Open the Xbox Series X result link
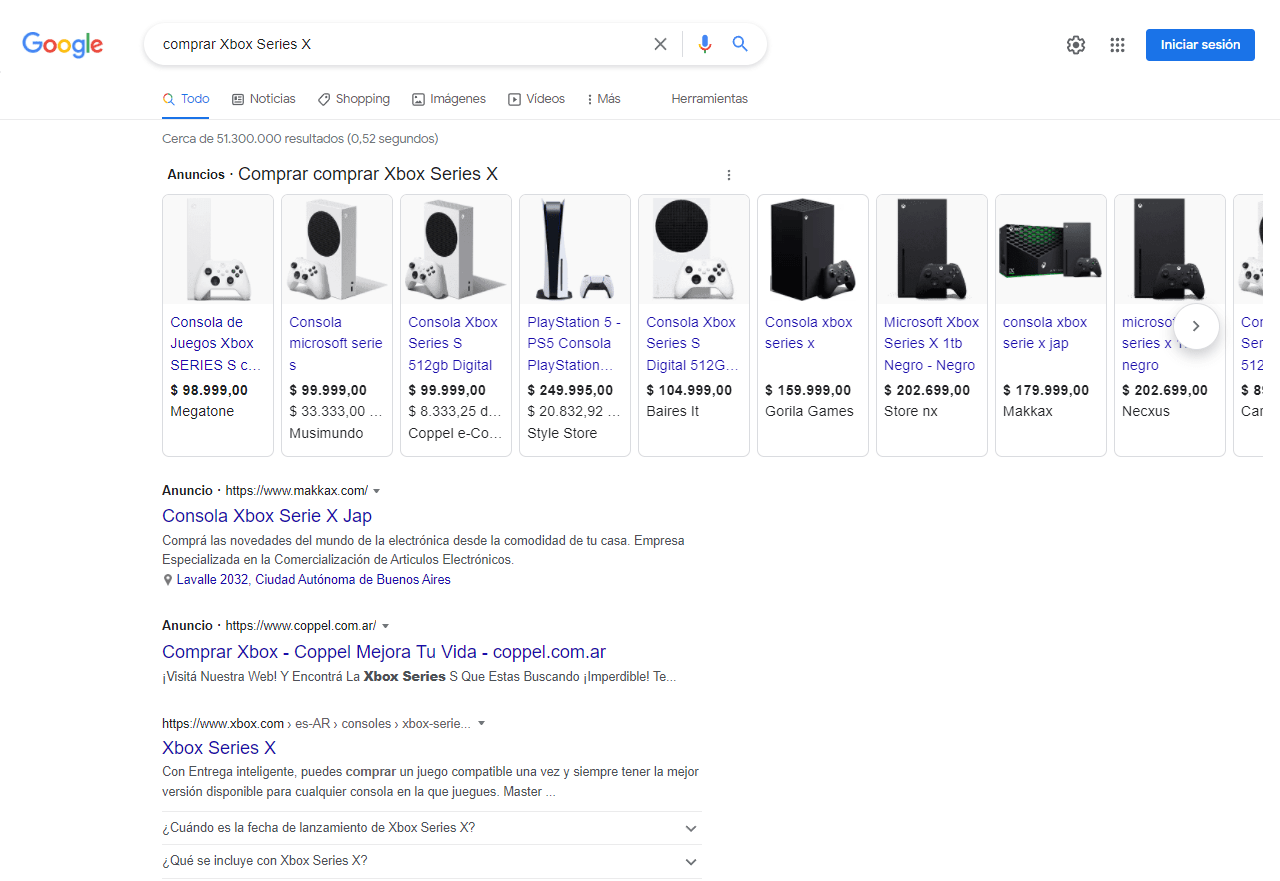The width and height of the screenshot is (1280, 881). click(218, 747)
